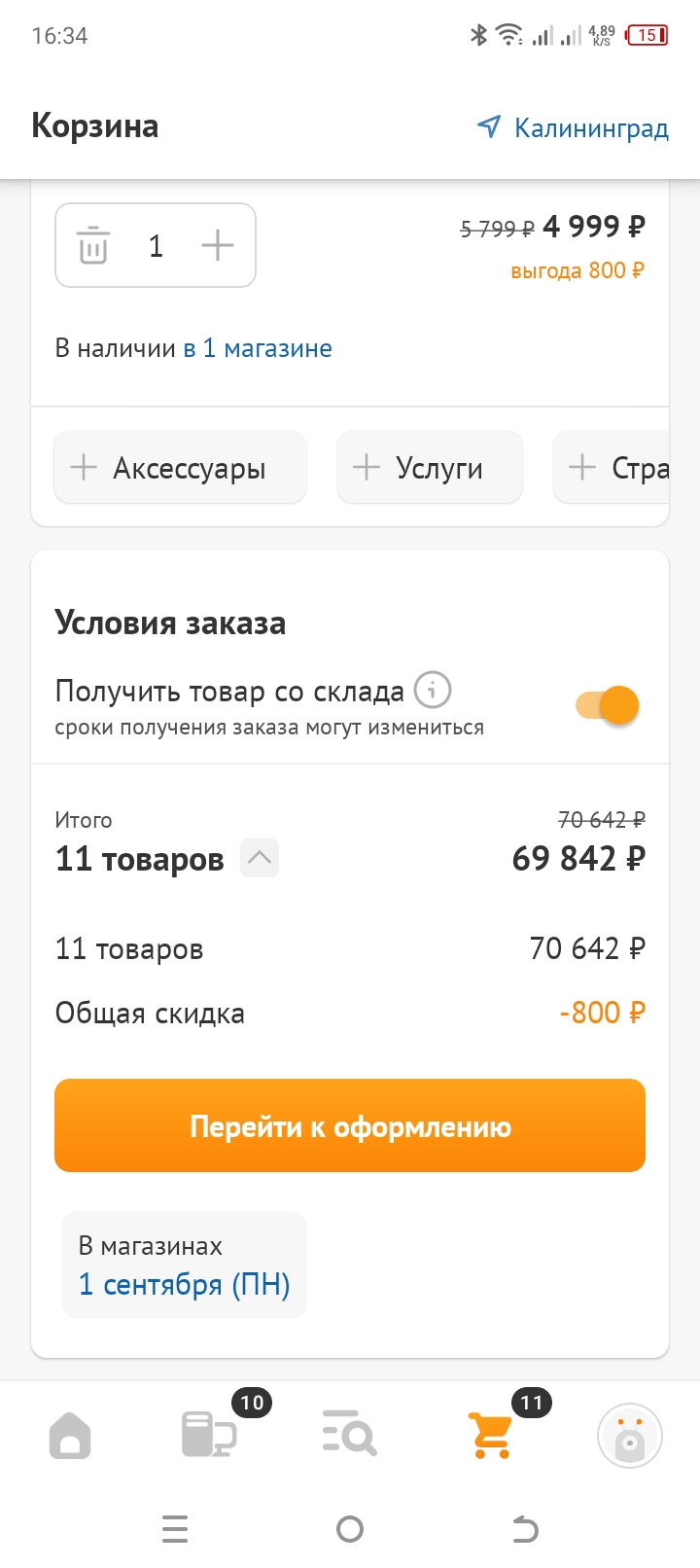Open the profile avatar tab
This screenshot has width=700, height=1568.
(630, 1436)
